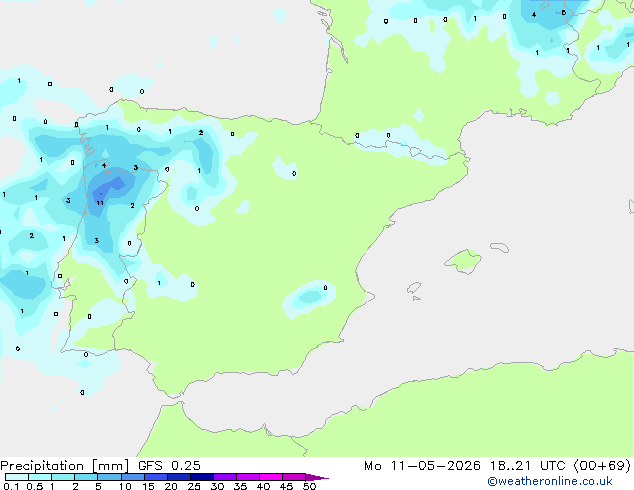The height and width of the screenshot is (490, 634).
Task: Click legend tick label '0.1'
Action: point(11,486)
